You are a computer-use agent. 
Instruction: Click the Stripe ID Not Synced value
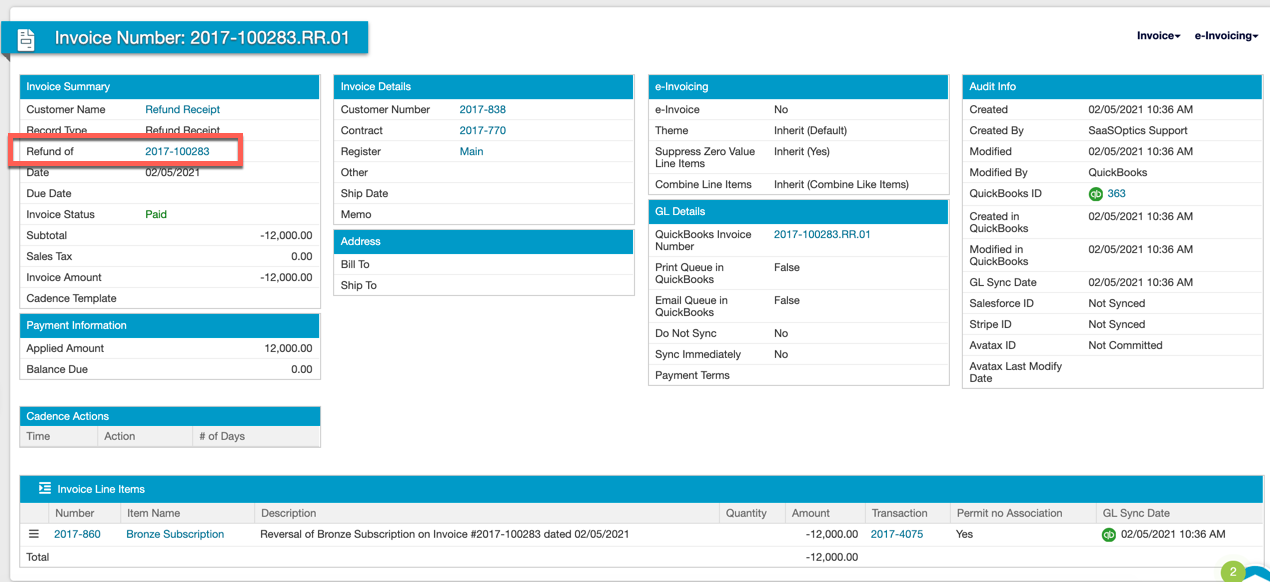[1116, 325]
